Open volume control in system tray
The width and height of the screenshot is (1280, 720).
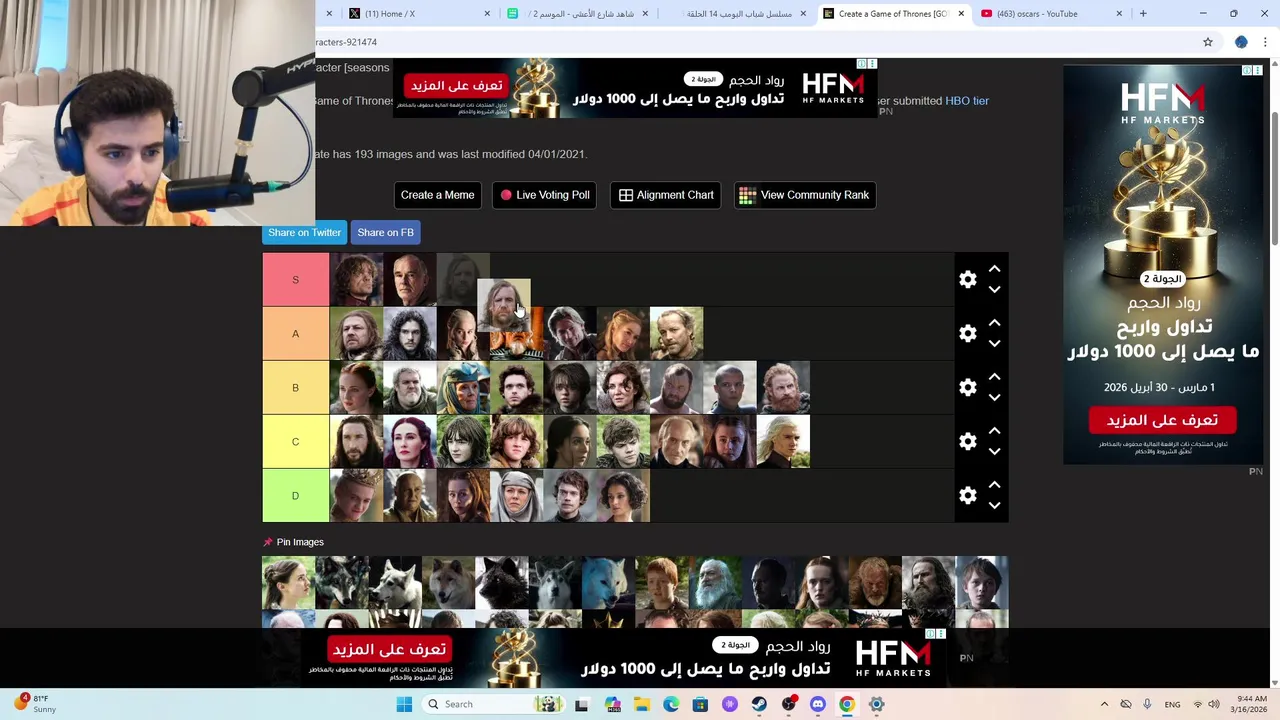(1214, 704)
